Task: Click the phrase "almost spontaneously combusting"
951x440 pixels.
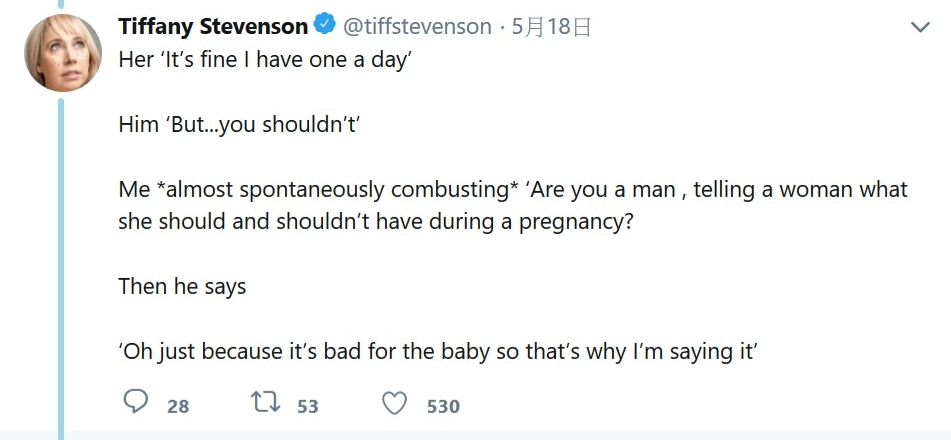Action: 326,190
